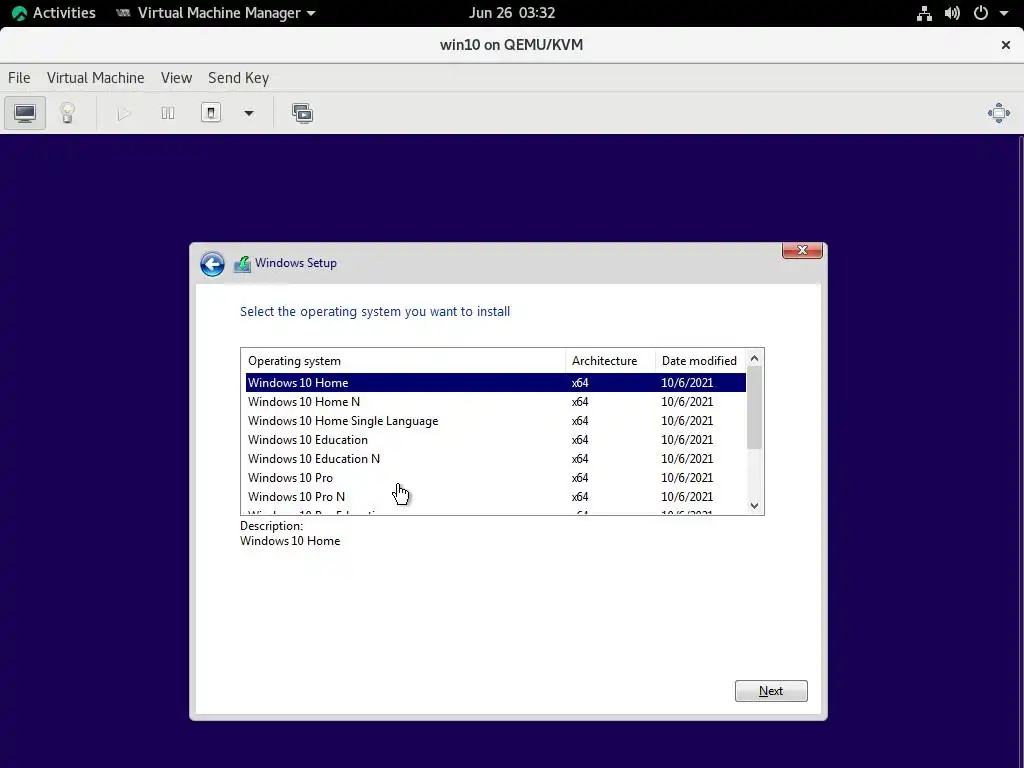The image size is (1024, 768).
Task: Manage VM snapshots icon
Action: (302, 114)
